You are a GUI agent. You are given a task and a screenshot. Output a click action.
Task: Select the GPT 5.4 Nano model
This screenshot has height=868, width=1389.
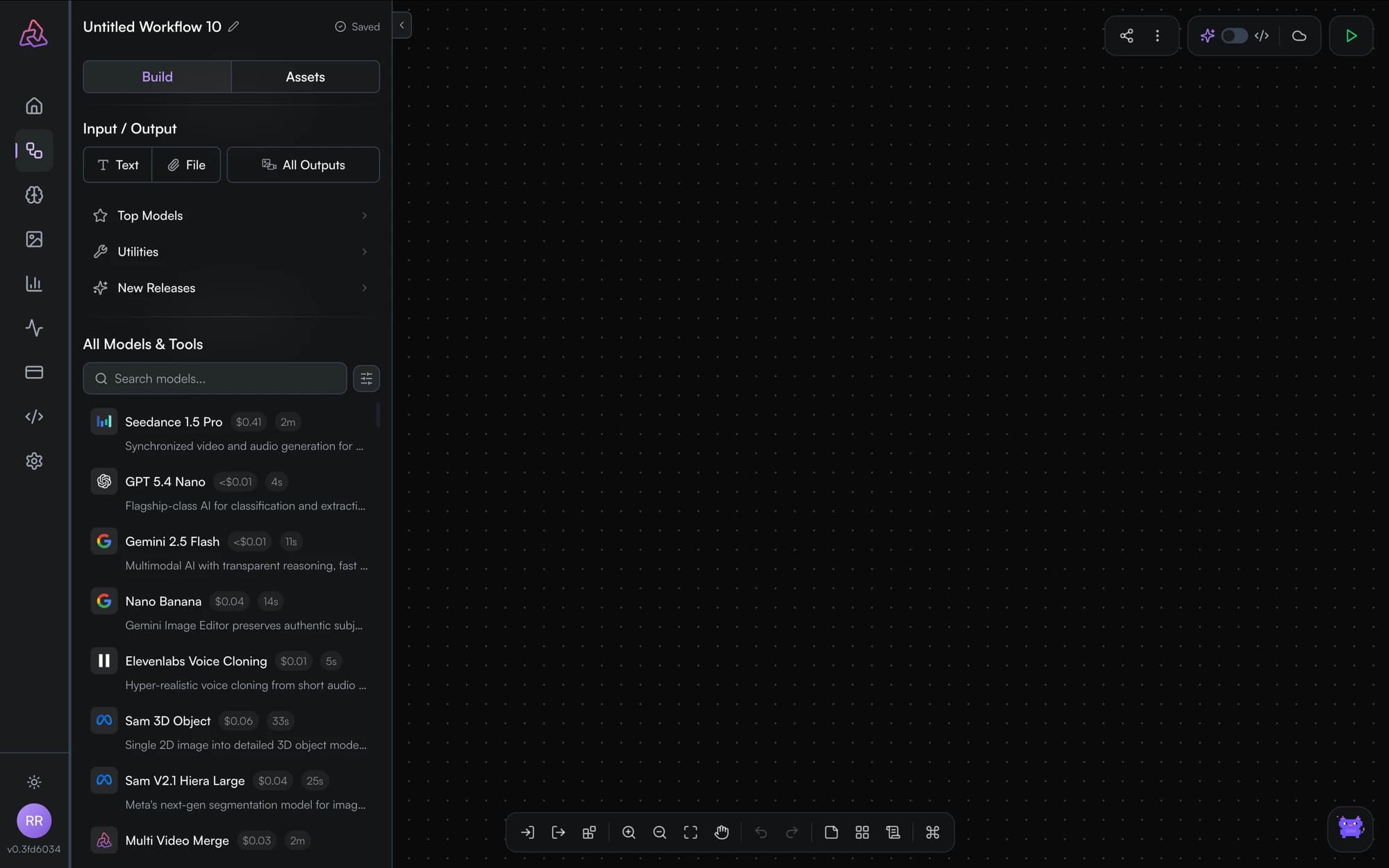tap(231, 493)
